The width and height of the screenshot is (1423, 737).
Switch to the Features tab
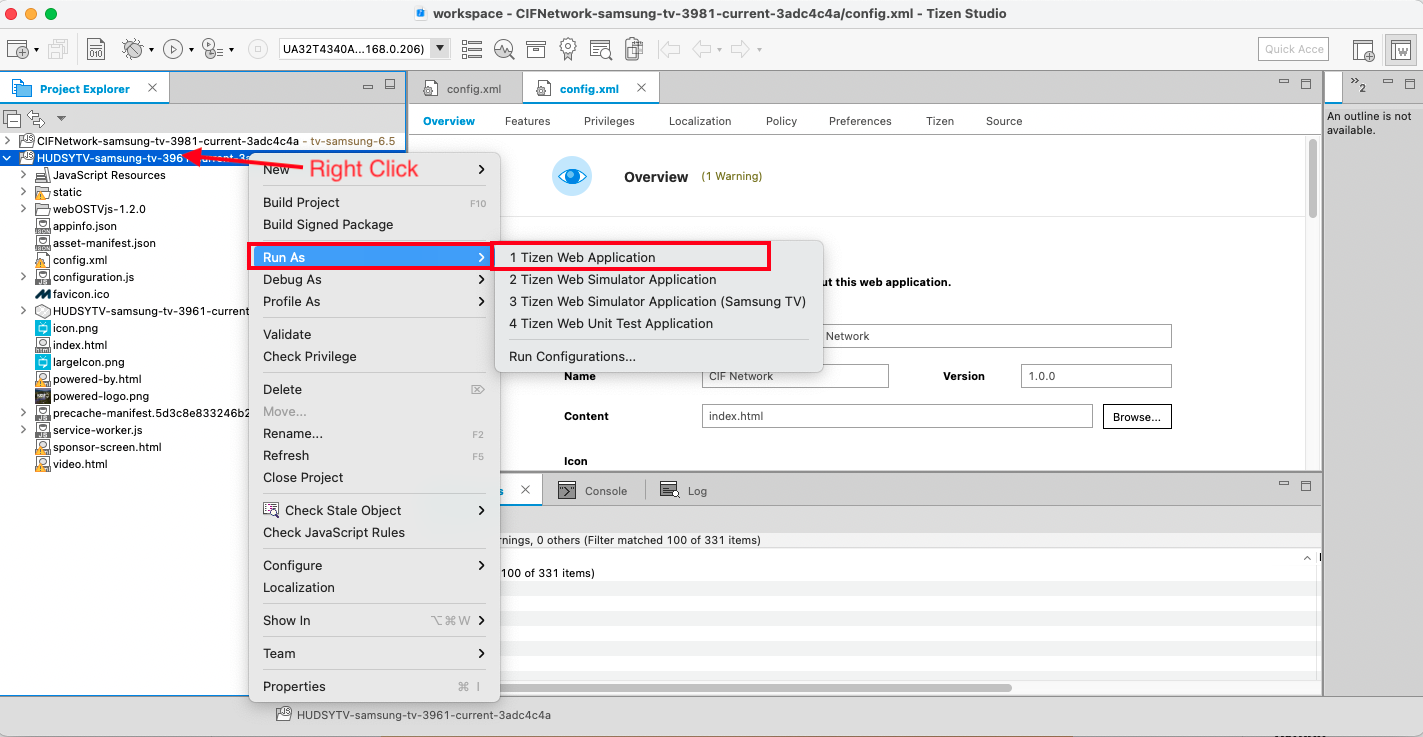pos(528,121)
